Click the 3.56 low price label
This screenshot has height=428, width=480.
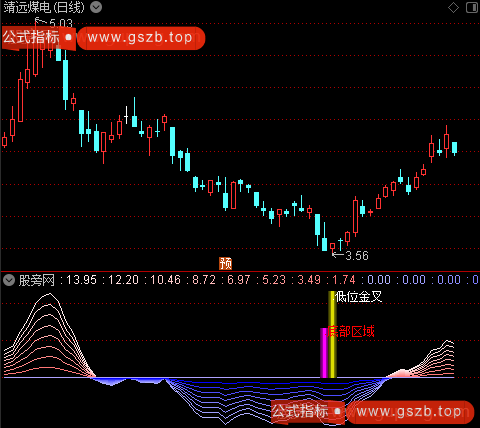click(357, 256)
